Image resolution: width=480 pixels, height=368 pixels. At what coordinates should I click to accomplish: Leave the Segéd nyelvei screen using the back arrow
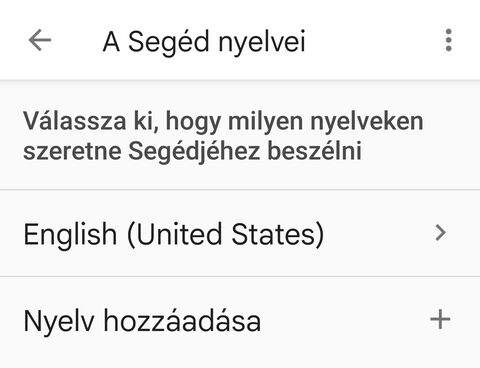(40, 40)
